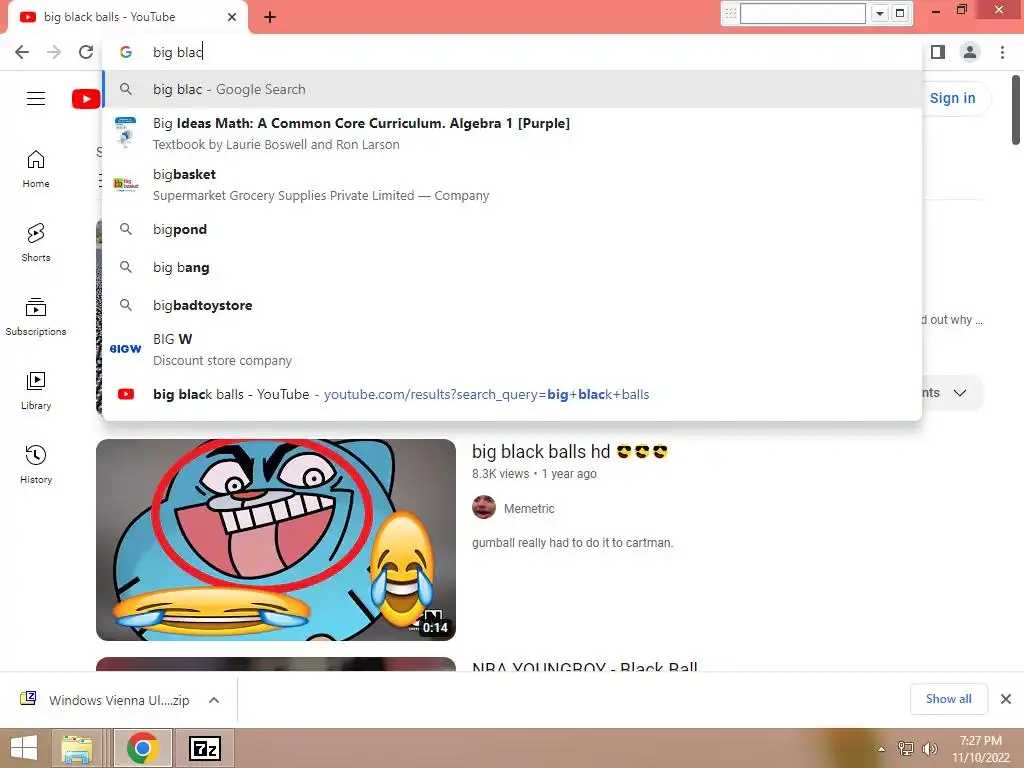The height and width of the screenshot is (768, 1024).
Task: Select the 'bigbadtoystore' suggestion
Action: click(512, 305)
